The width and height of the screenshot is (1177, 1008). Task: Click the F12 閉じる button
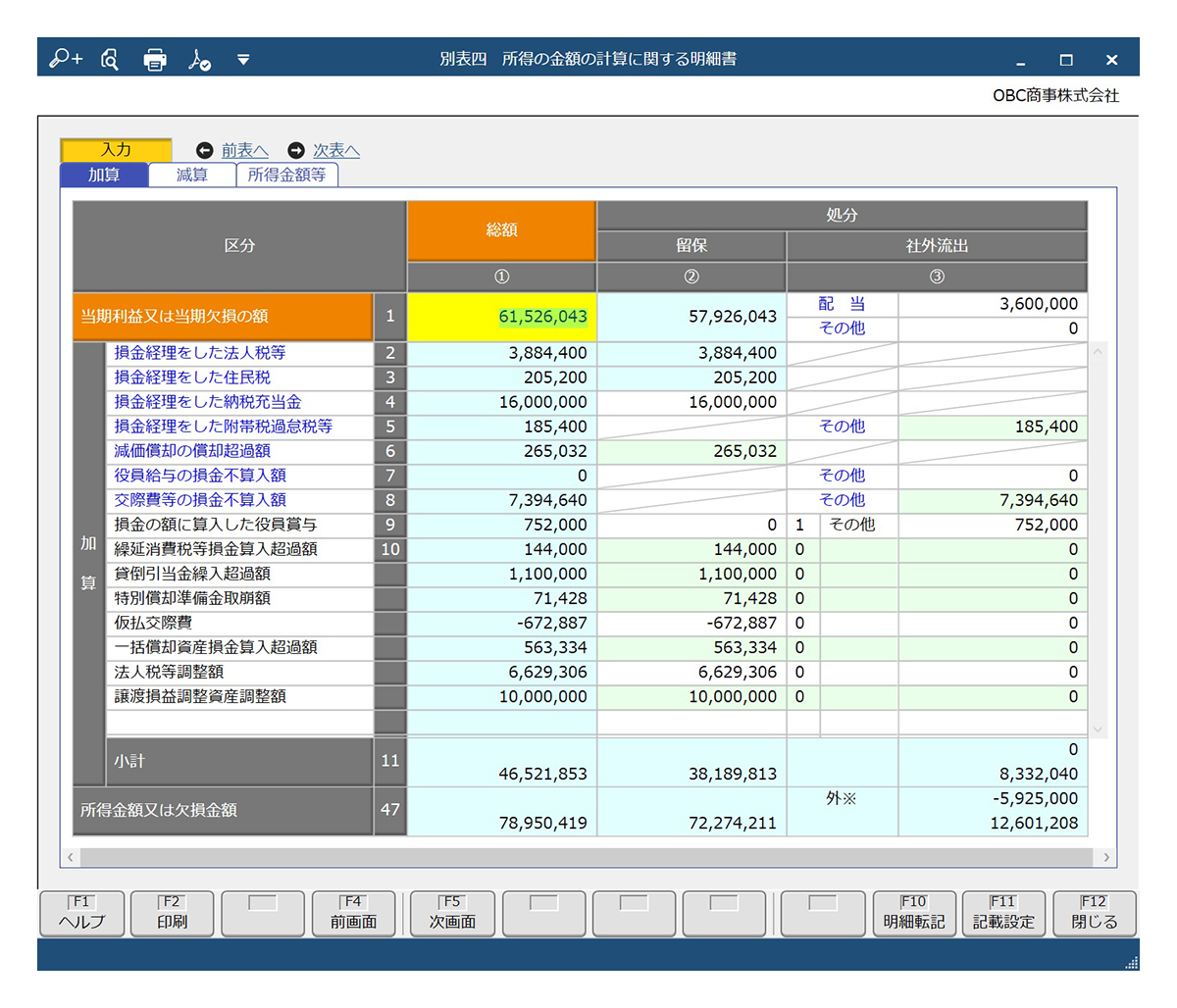coord(1094,913)
